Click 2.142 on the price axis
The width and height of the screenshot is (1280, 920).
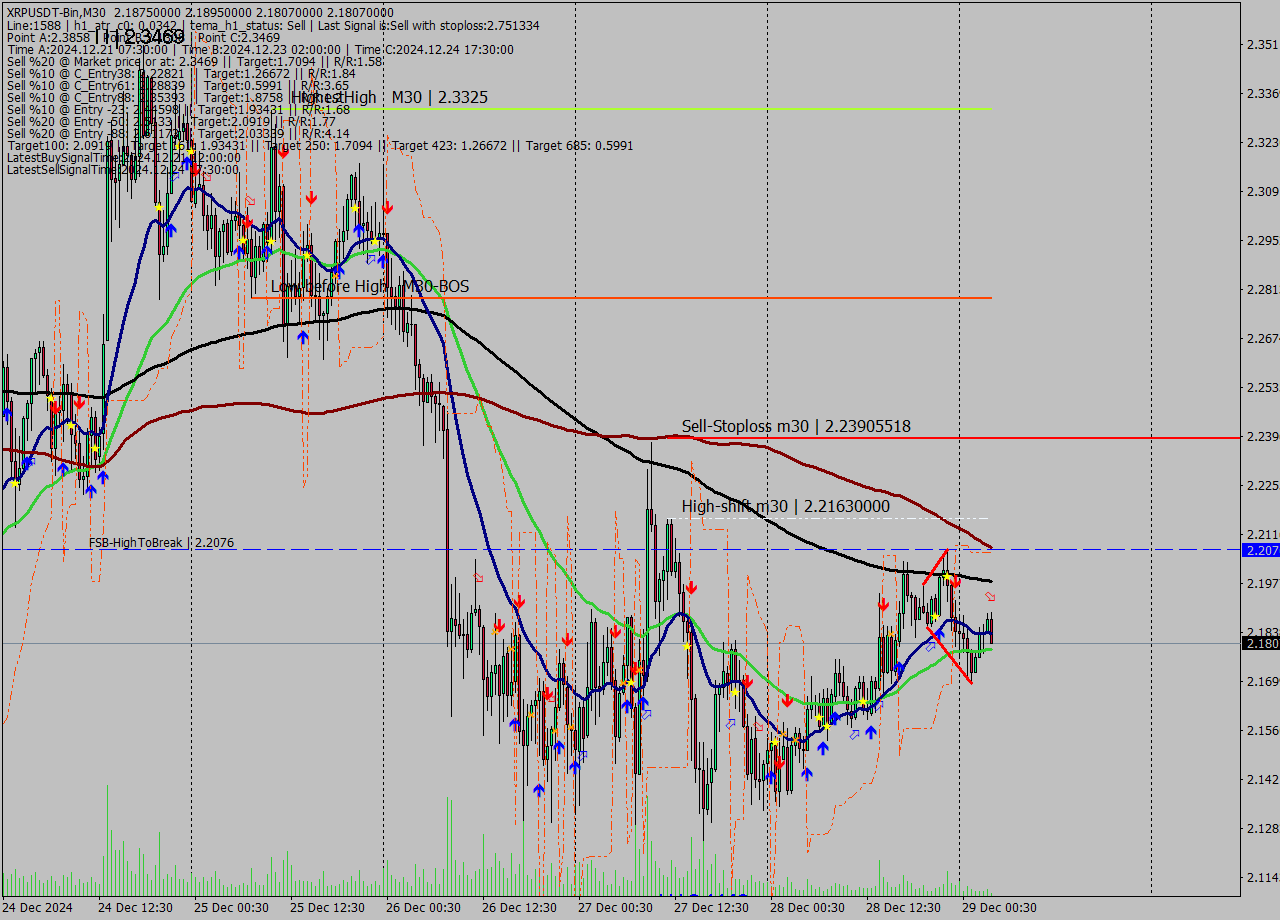click(x=1263, y=779)
